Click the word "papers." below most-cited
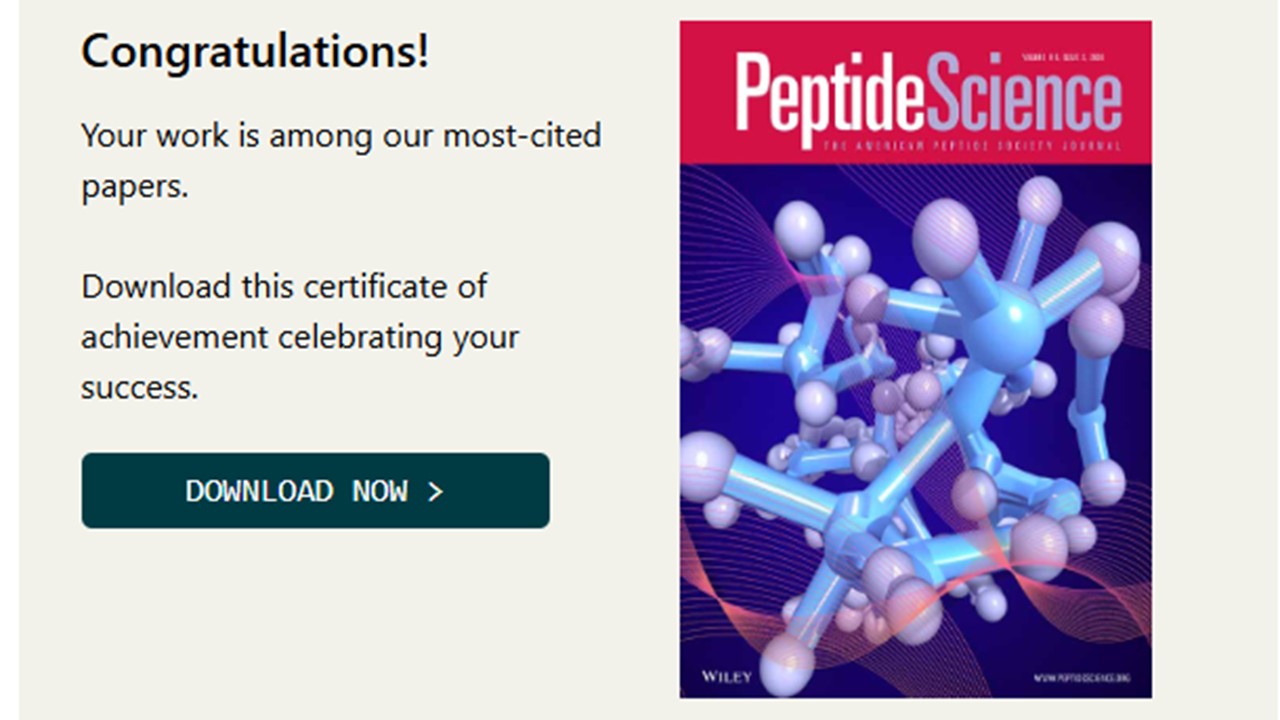 click(134, 186)
